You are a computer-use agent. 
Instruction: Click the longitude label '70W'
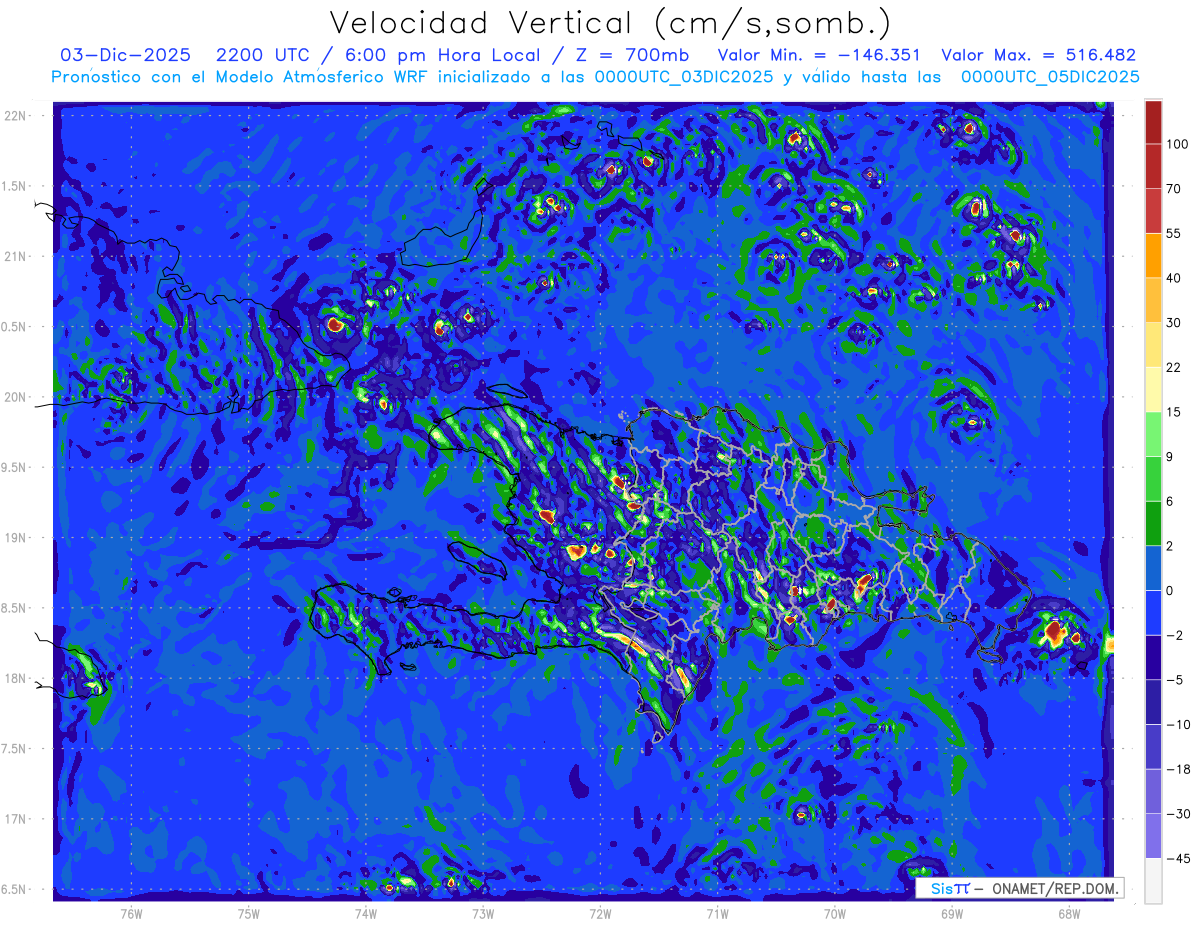[x=834, y=913]
